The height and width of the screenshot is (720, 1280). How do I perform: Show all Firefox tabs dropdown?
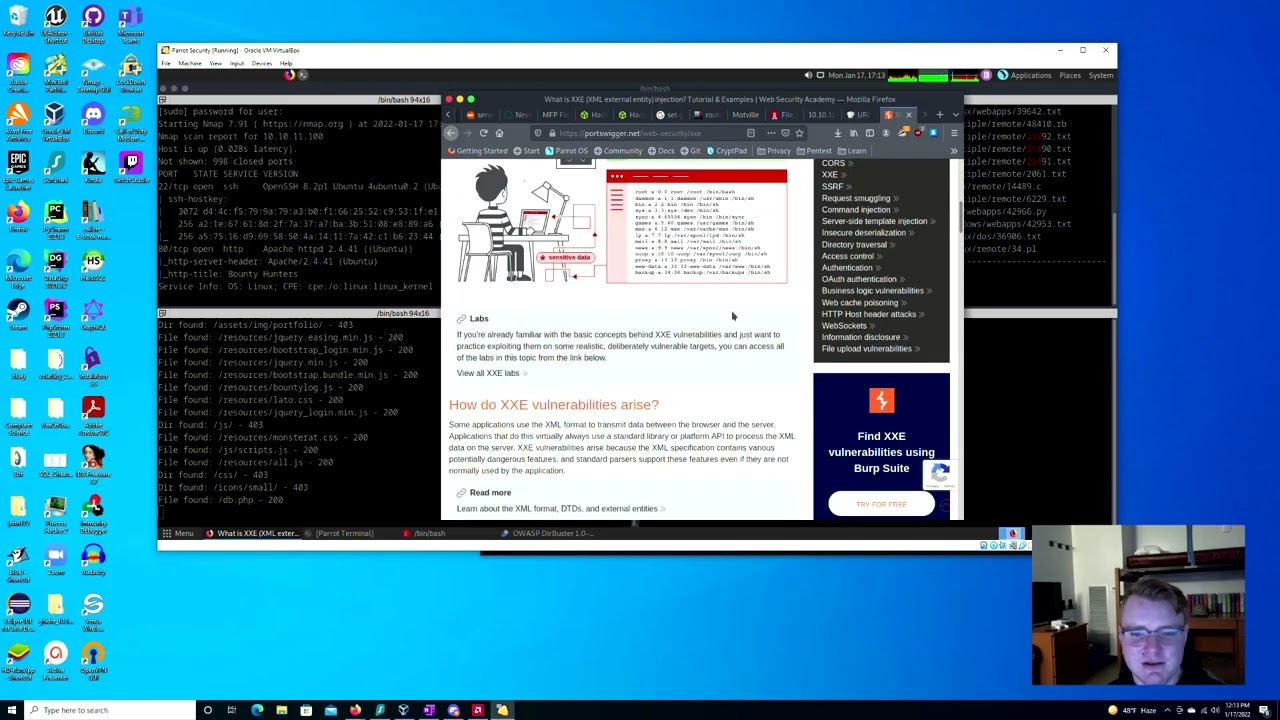click(x=955, y=115)
